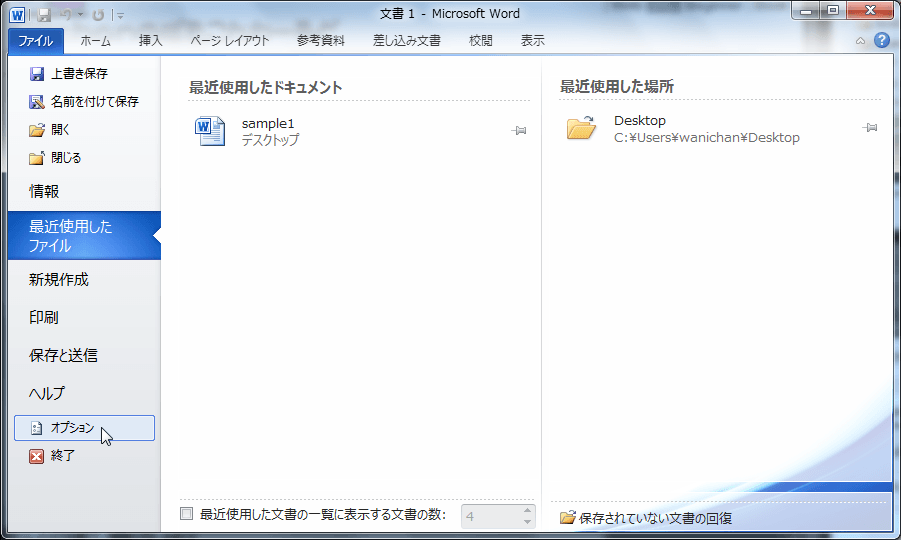Minimize the ribbon with caret icon
This screenshot has height=540, width=901.
860,41
